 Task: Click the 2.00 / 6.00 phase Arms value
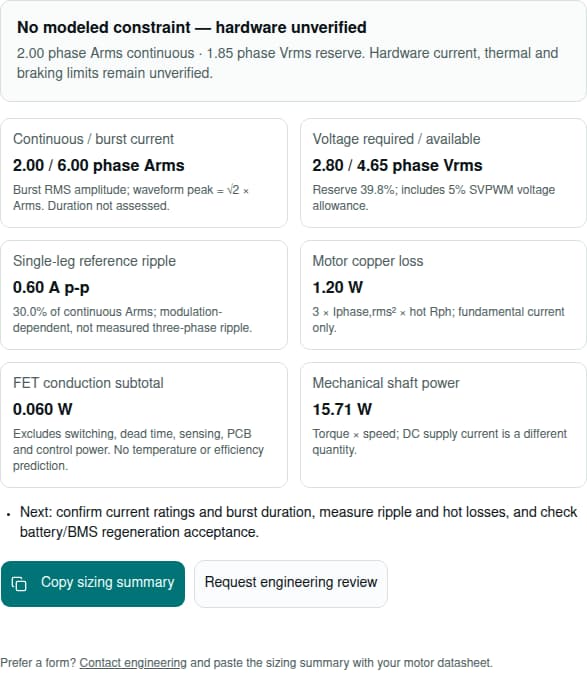point(99,165)
